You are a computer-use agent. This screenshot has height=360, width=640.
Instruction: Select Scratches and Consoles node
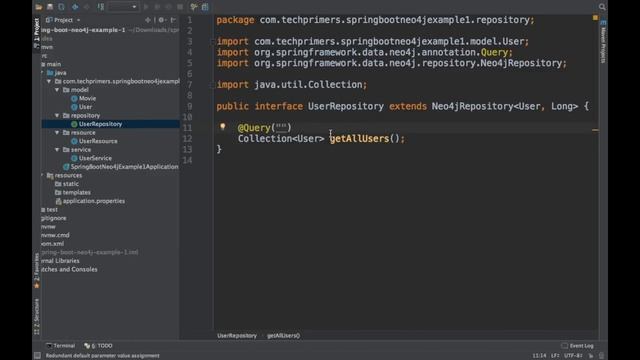[x=69, y=269]
